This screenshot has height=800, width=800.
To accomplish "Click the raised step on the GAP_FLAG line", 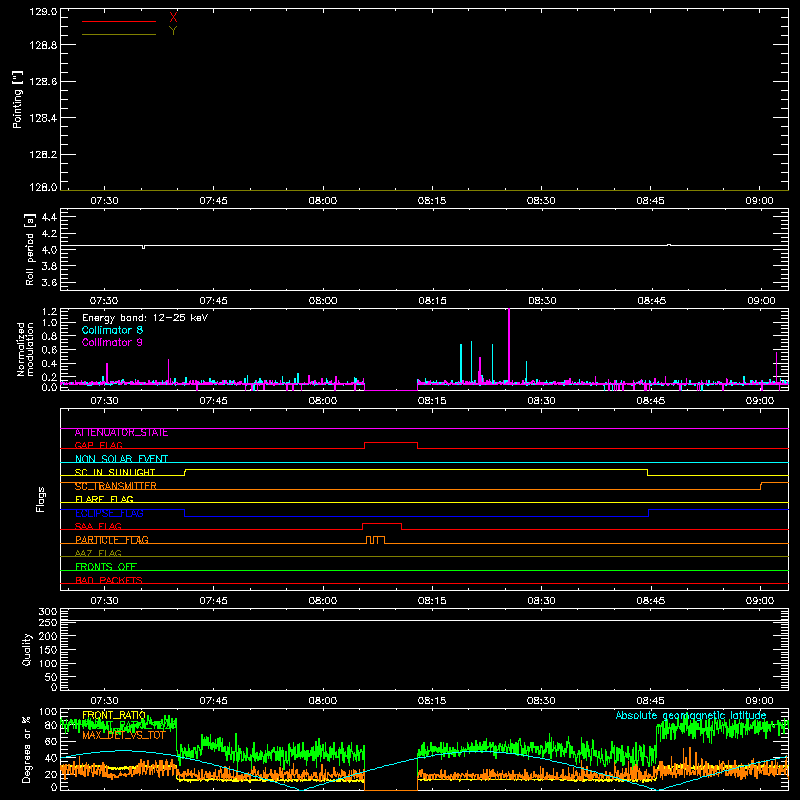I will click(391, 443).
